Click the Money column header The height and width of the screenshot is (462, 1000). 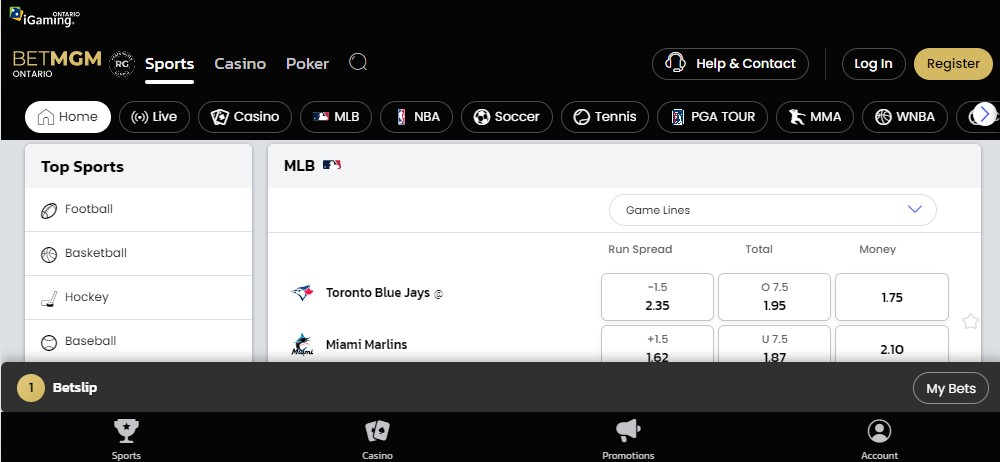point(878,250)
